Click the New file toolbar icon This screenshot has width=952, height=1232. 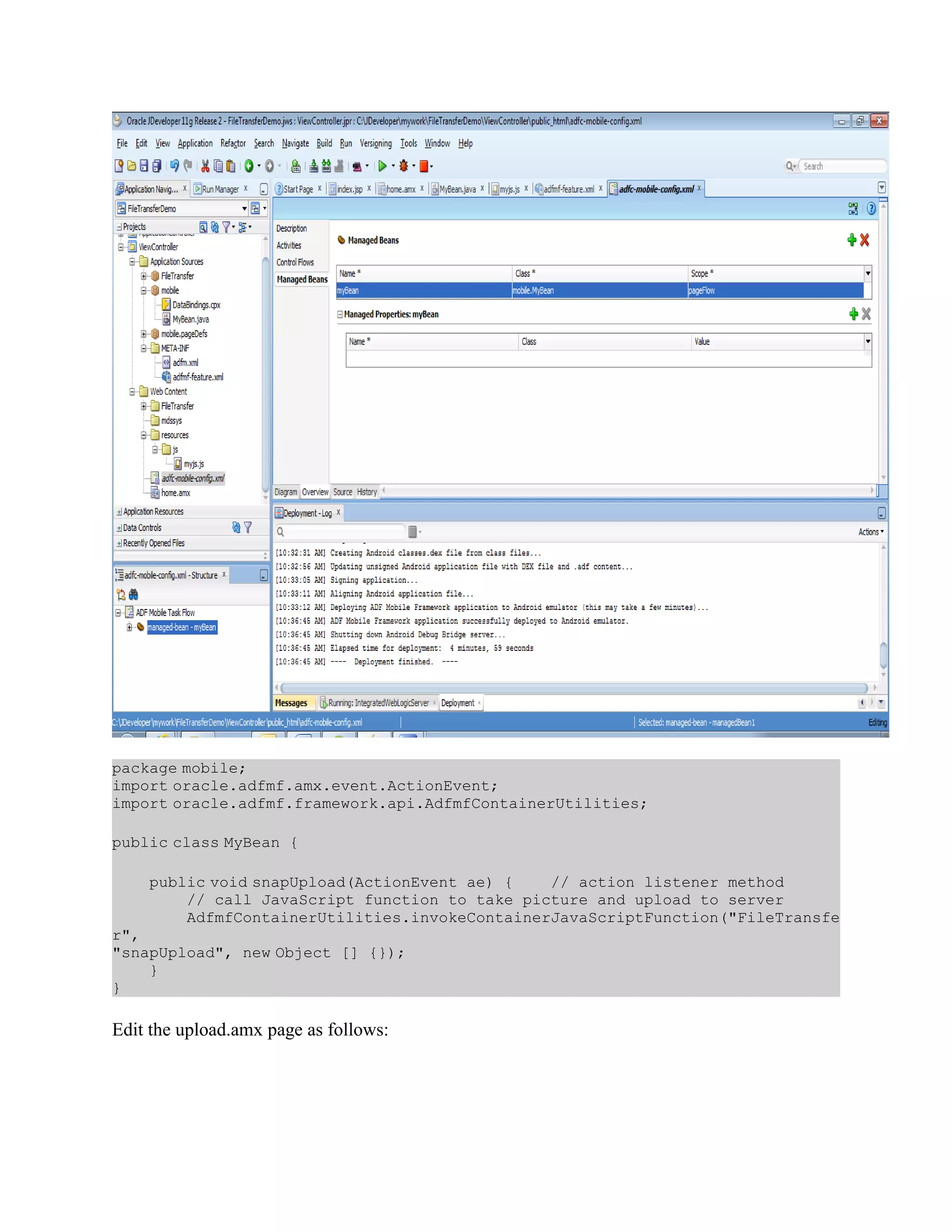119,166
